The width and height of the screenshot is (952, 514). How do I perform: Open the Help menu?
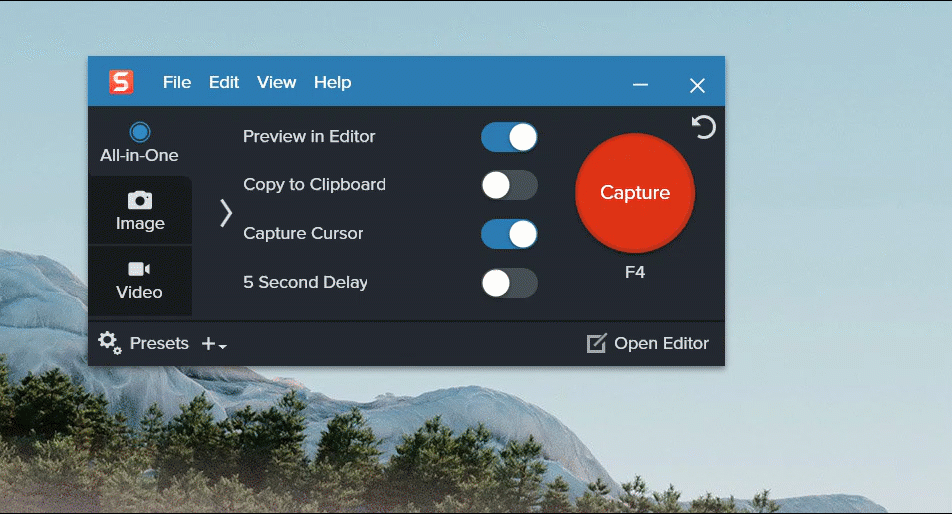point(332,82)
